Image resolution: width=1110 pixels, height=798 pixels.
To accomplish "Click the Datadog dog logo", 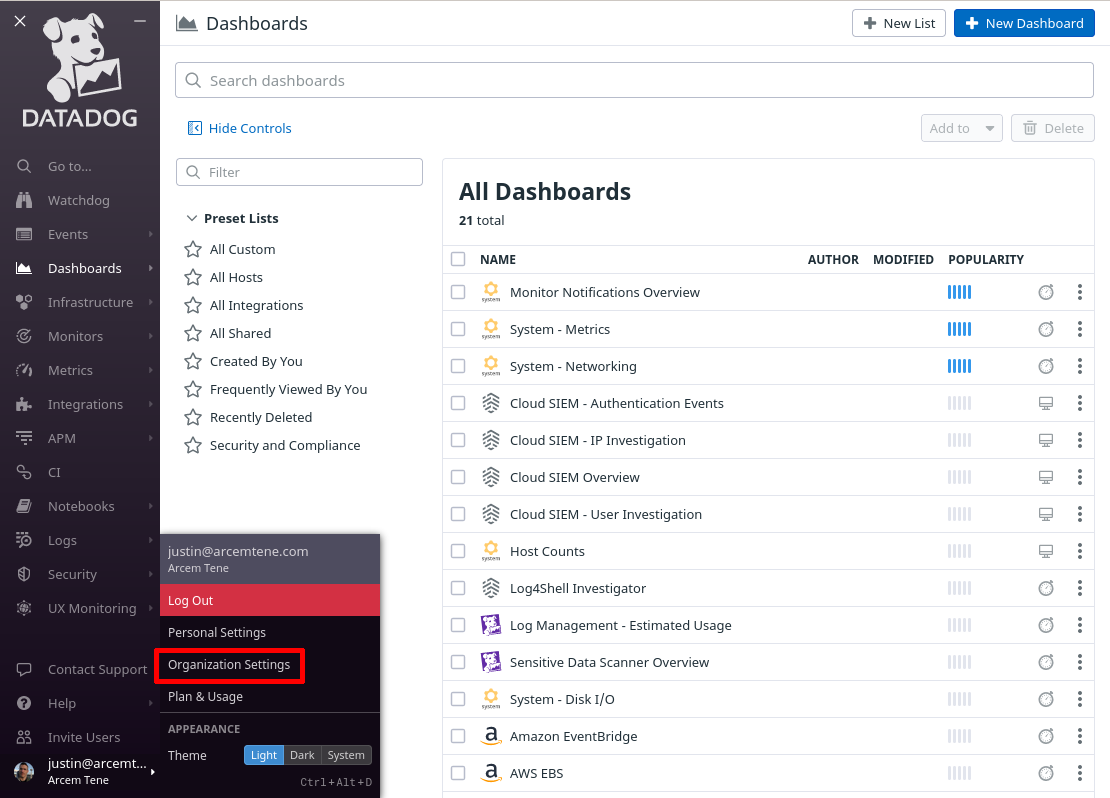I will (80, 58).
